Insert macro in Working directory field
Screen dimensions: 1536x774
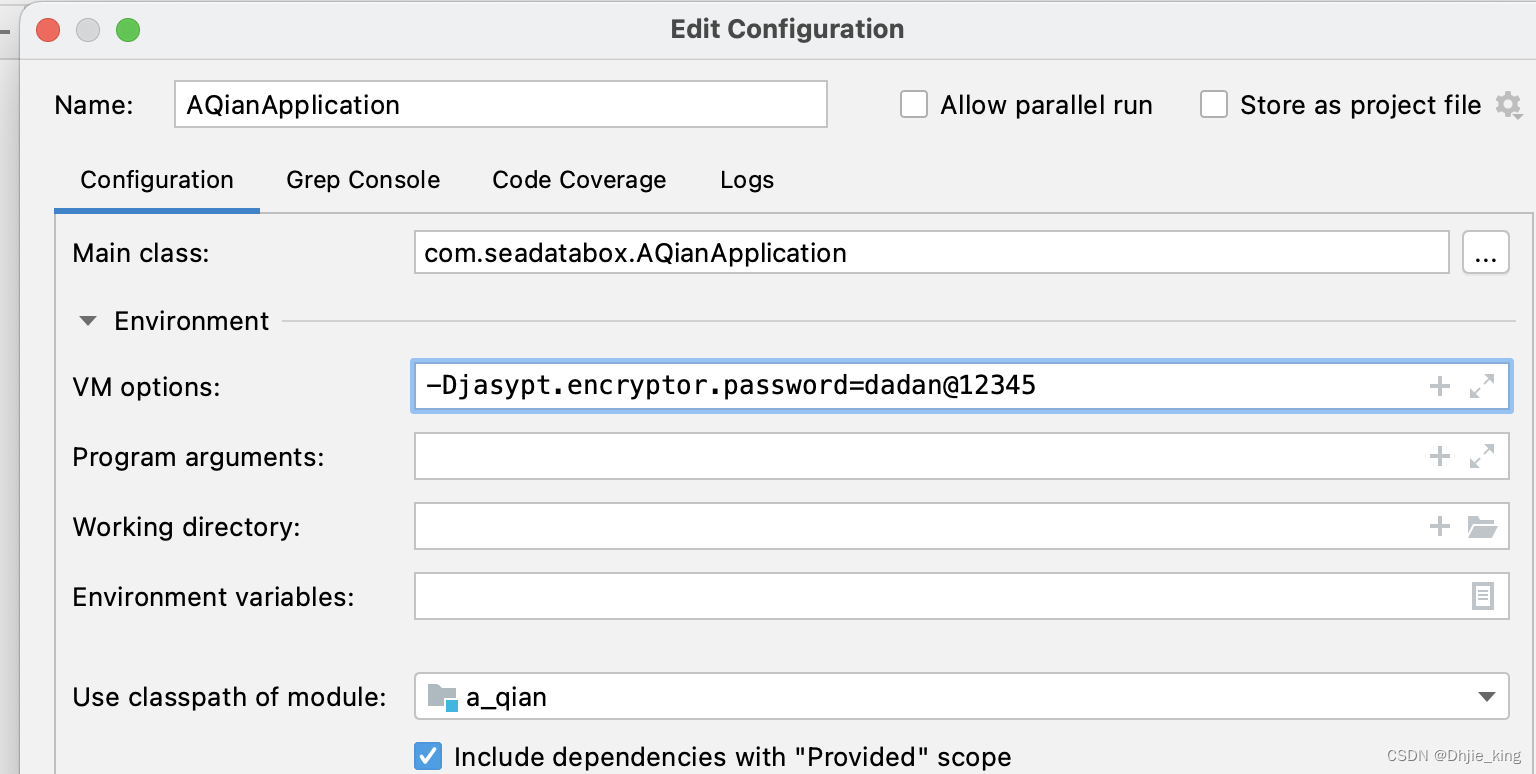coord(1439,527)
